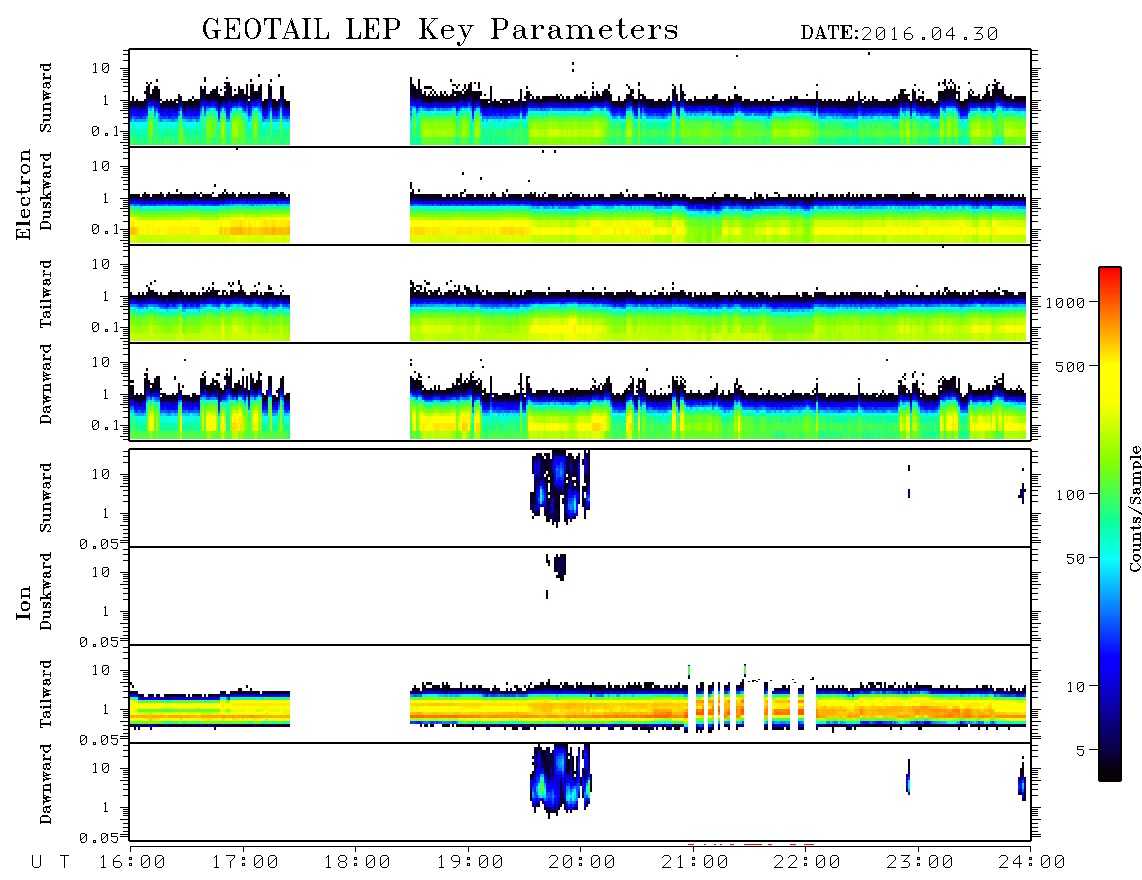
Task: Click the colorbar tick value 1000
Action: pos(1064,302)
